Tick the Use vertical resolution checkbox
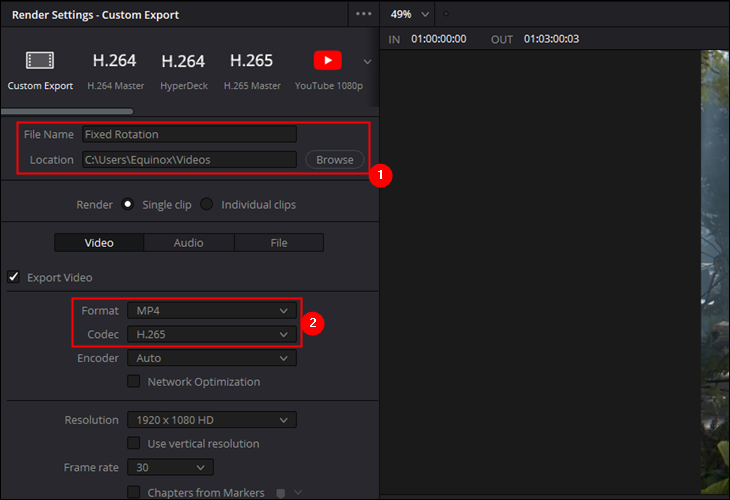 pos(133,443)
